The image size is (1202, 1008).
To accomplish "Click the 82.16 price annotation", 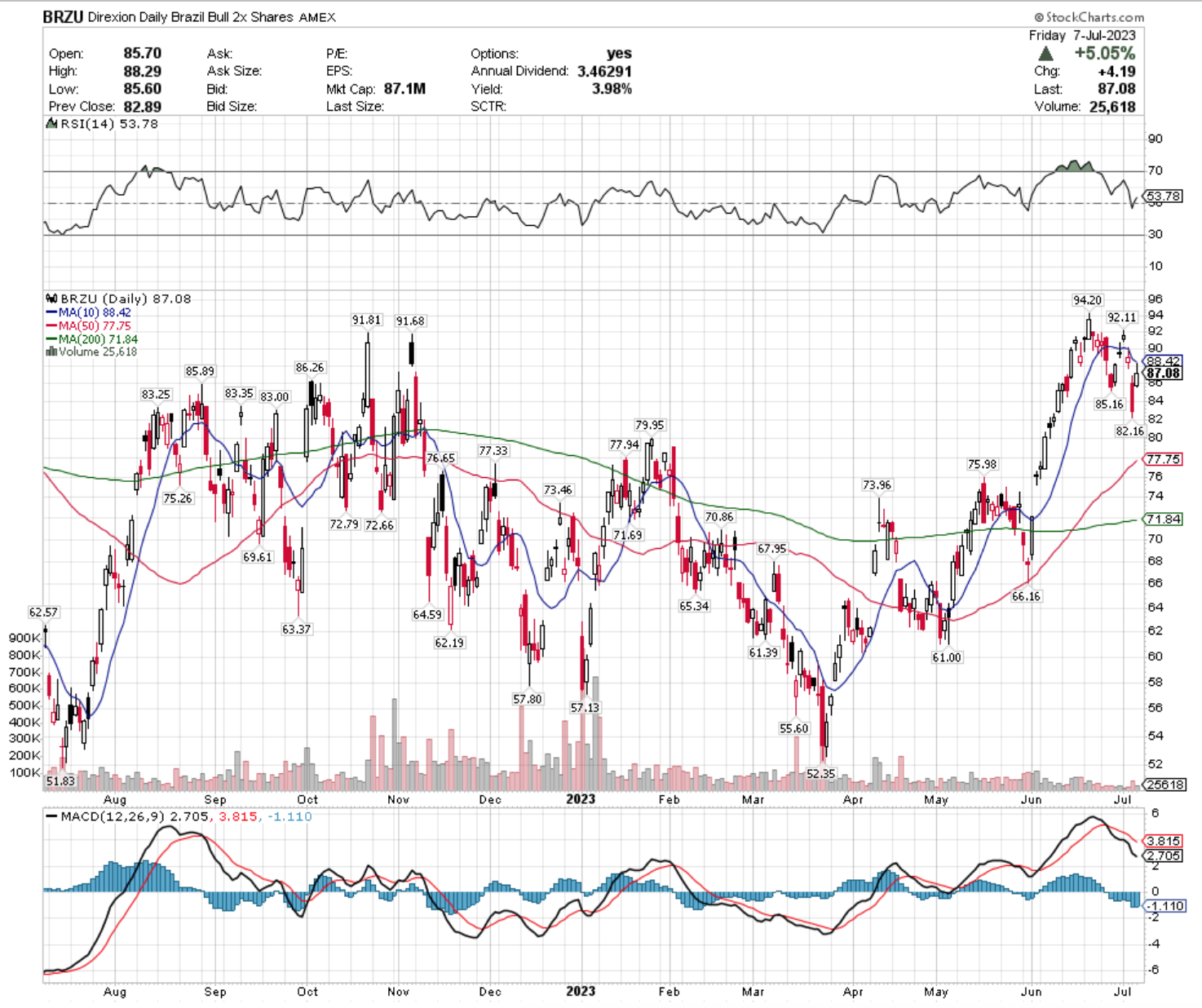I will pos(1130,431).
